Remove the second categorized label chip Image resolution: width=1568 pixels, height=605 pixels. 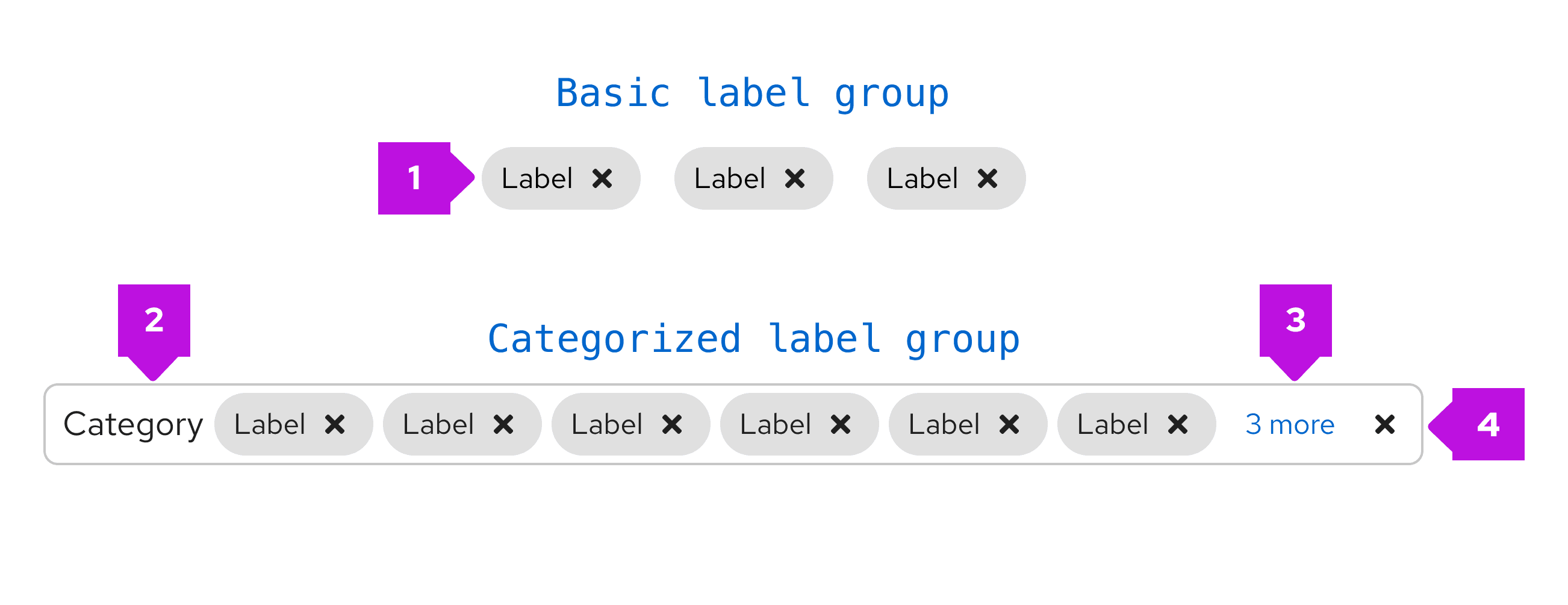(x=503, y=425)
